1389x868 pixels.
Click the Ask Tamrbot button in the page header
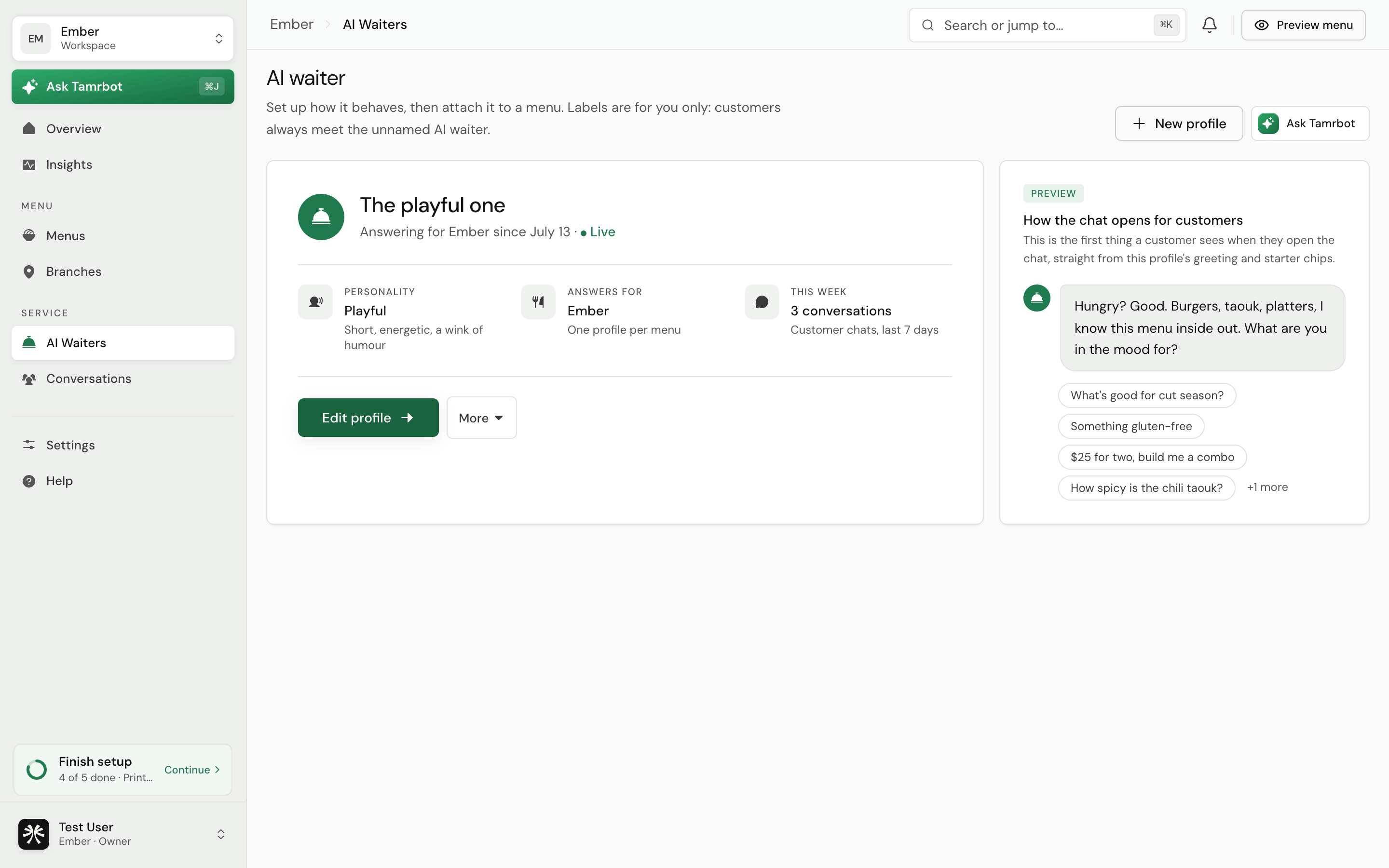click(x=1310, y=123)
